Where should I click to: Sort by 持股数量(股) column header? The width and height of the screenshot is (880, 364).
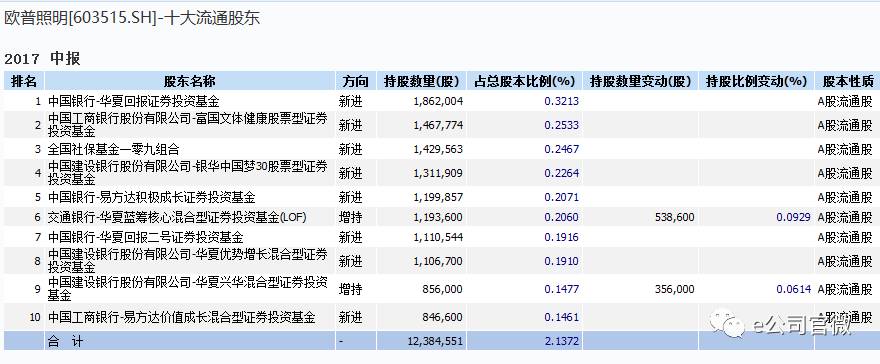click(x=421, y=81)
